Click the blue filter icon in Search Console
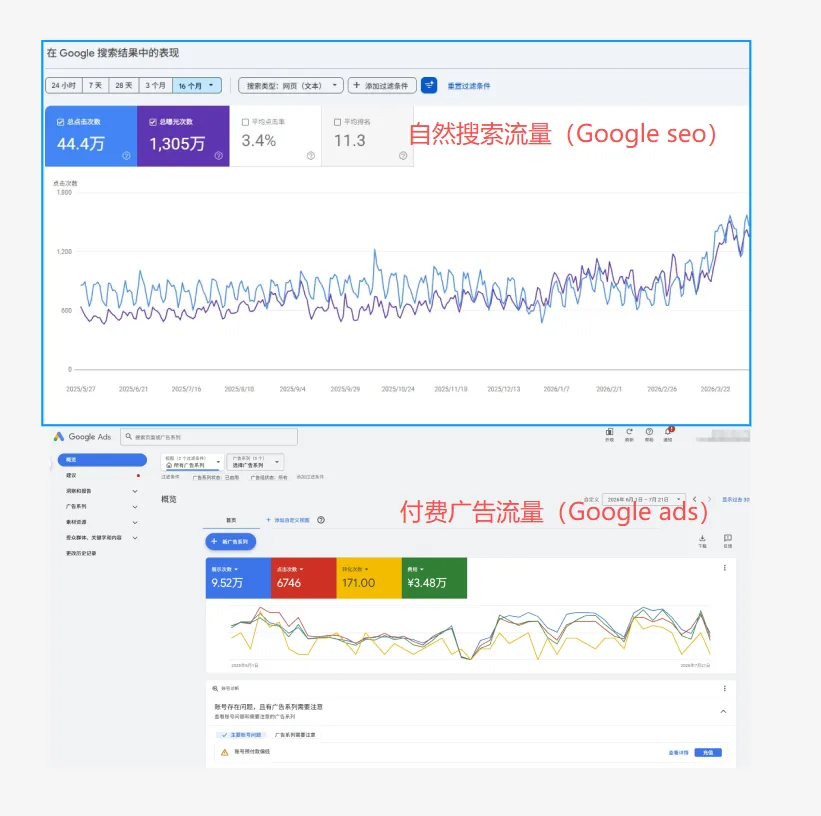The image size is (821, 816). (x=429, y=85)
